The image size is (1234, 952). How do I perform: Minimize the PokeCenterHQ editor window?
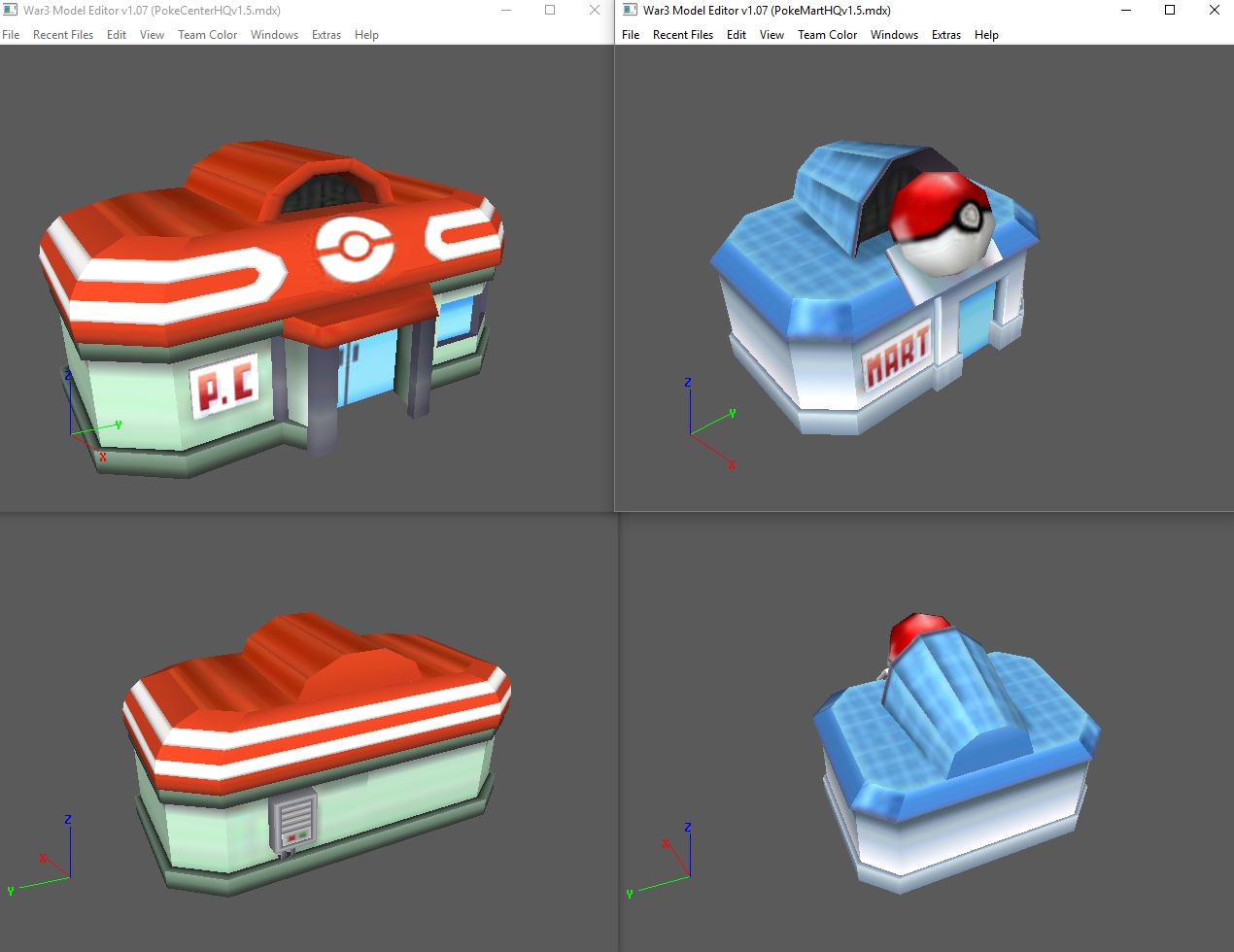(x=506, y=10)
